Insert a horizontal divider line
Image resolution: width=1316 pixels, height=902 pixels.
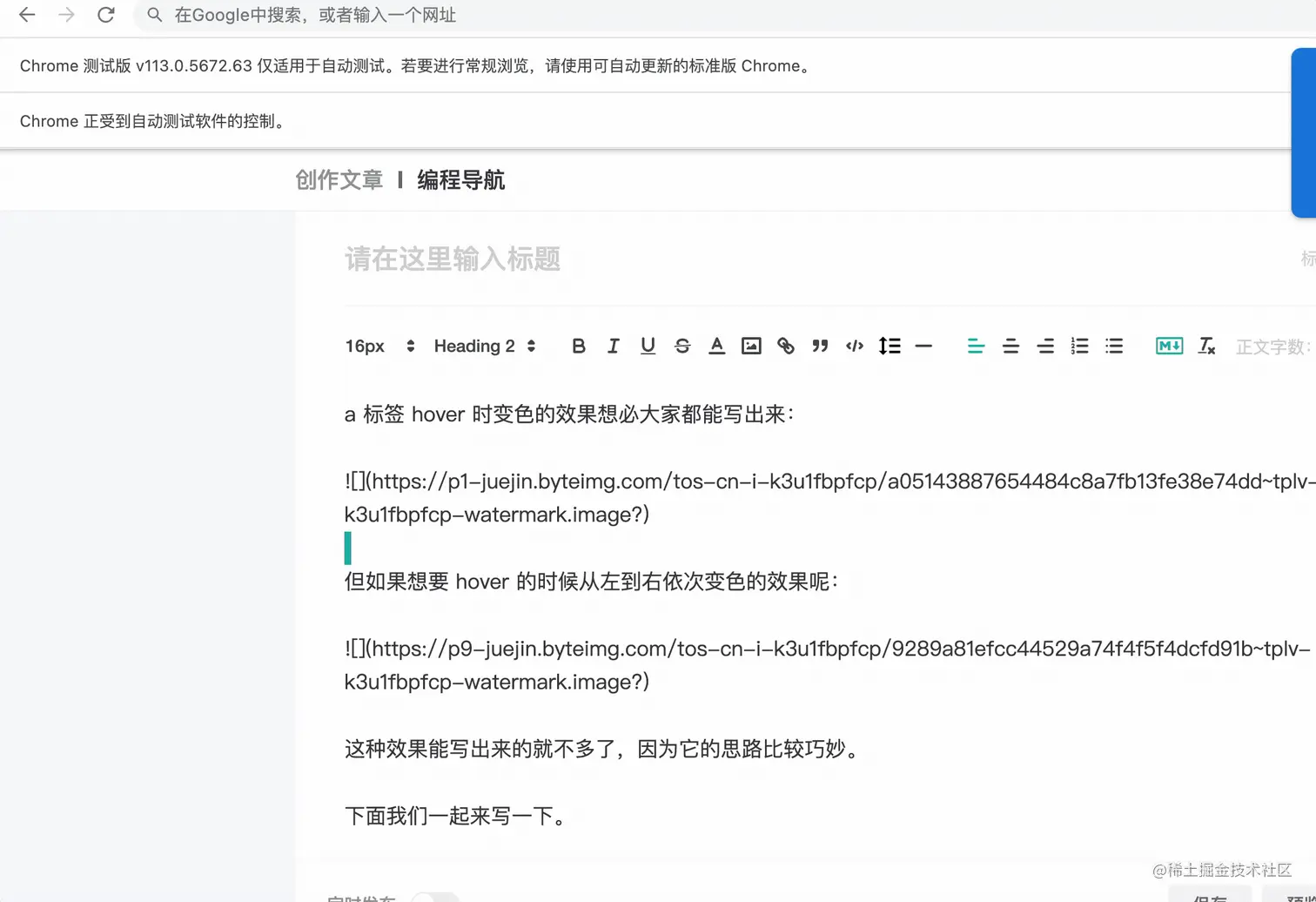[924, 347]
